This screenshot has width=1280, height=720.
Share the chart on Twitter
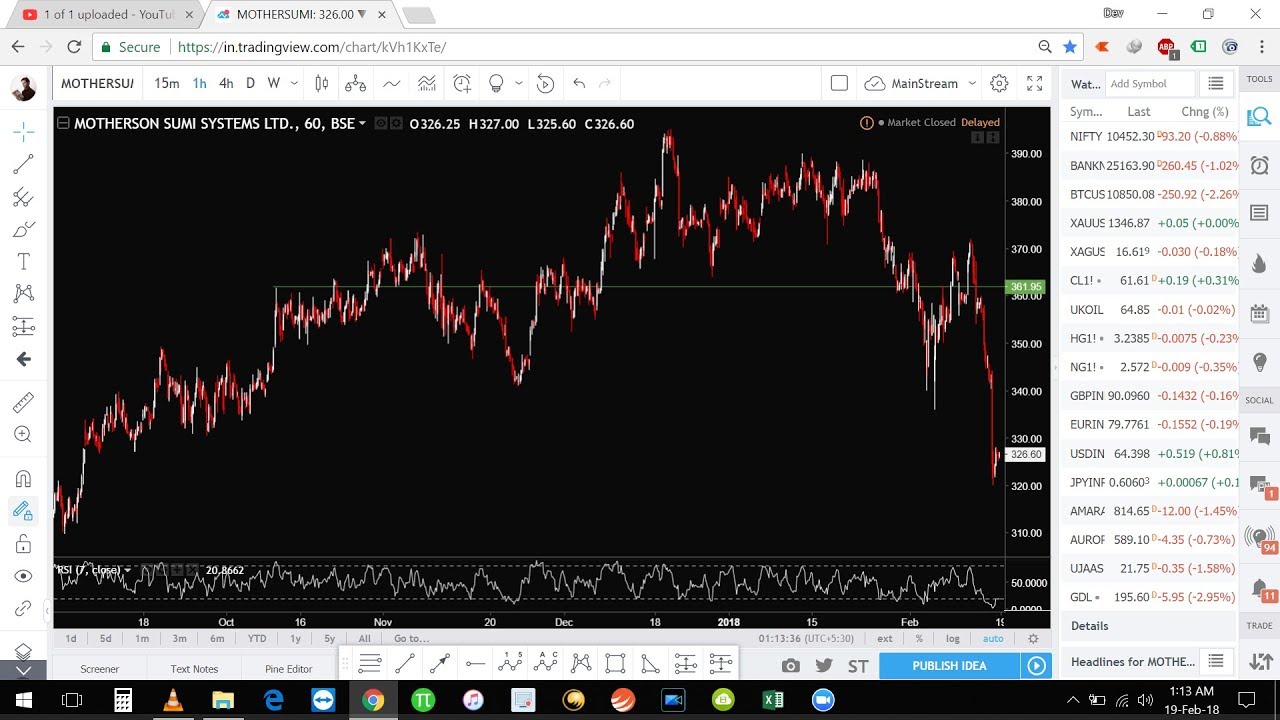click(824, 666)
